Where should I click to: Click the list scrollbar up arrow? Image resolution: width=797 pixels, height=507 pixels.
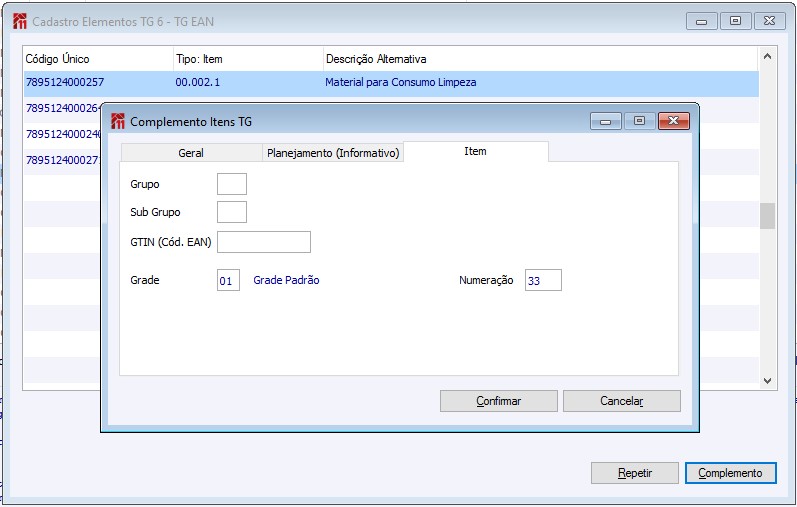point(768,56)
